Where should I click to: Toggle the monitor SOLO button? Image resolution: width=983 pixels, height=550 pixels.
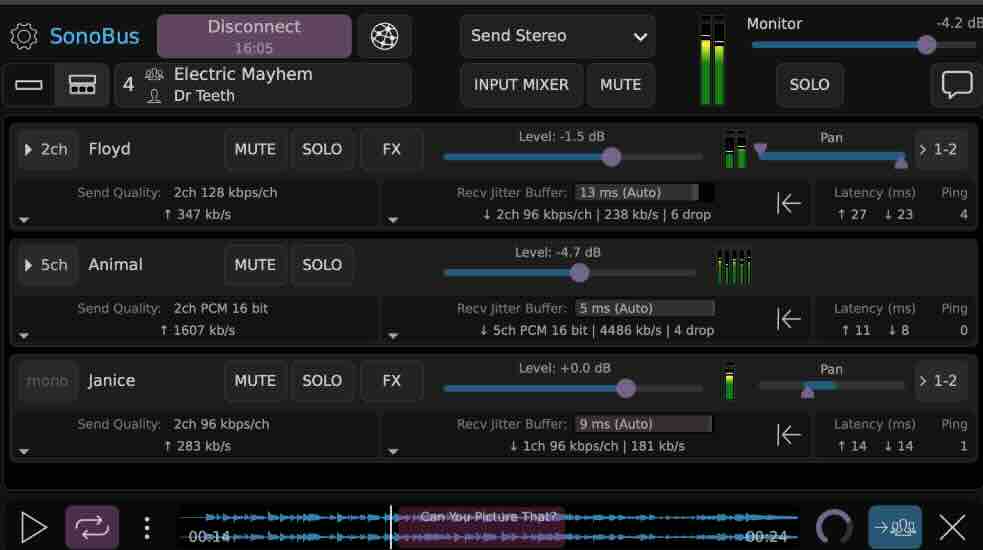tap(809, 85)
